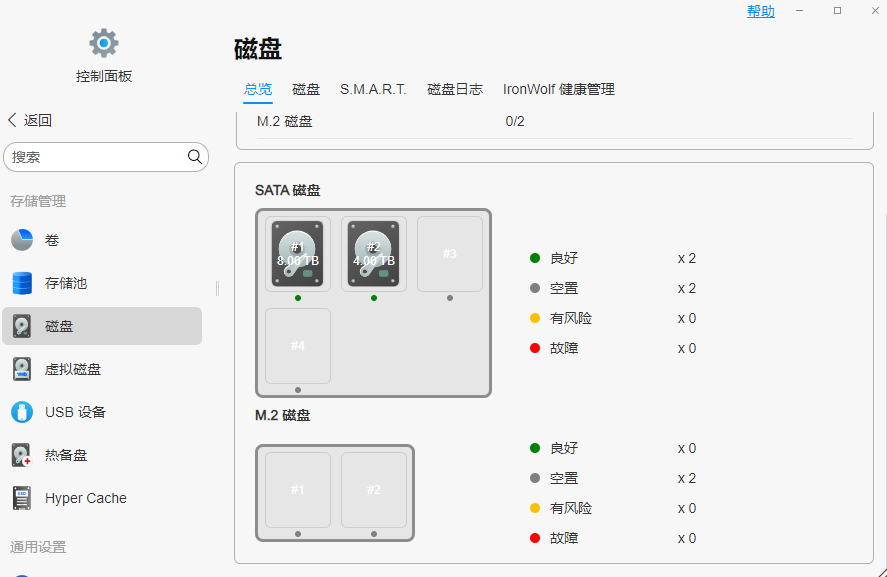Open the 卷 (Volume) pie icon

coord(22,240)
